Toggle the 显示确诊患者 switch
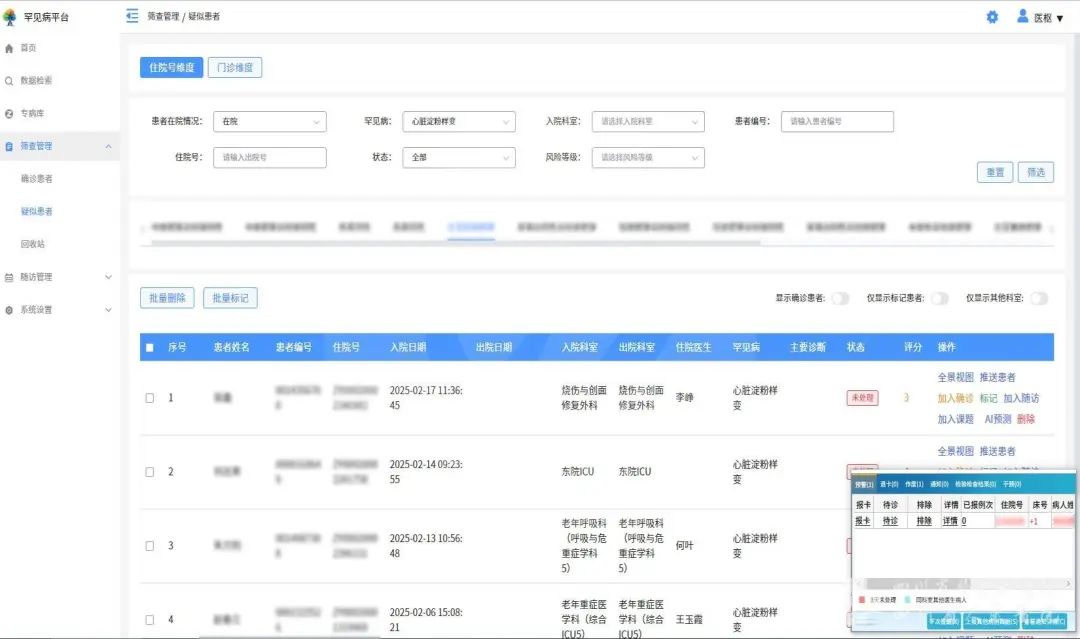The height and width of the screenshot is (639, 1080). [x=840, y=298]
